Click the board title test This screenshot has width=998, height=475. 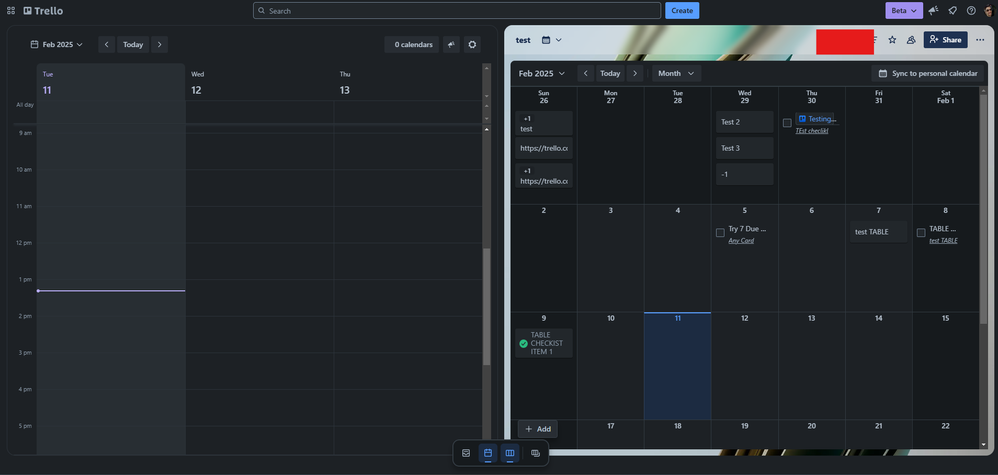[x=523, y=39]
